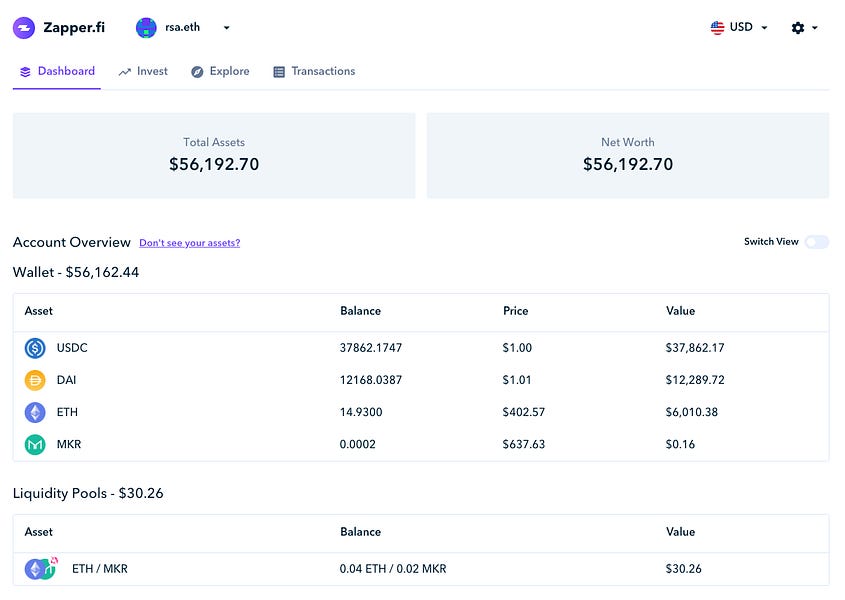Viewport: 845px width, 600px height.
Task: Click the Total Assets summary card
Action: (x=214, y=155)
